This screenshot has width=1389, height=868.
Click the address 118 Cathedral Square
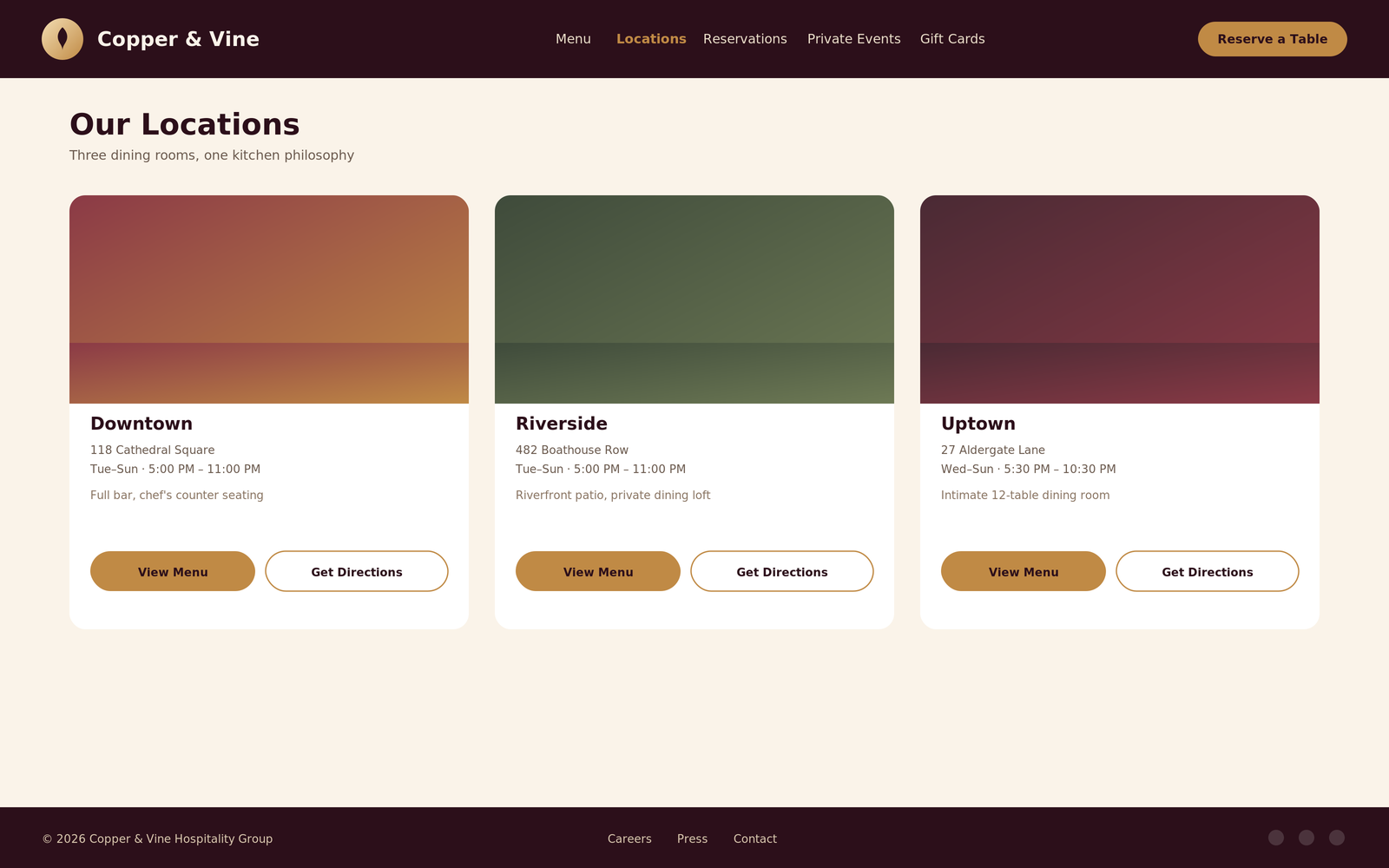coord(153,450)
